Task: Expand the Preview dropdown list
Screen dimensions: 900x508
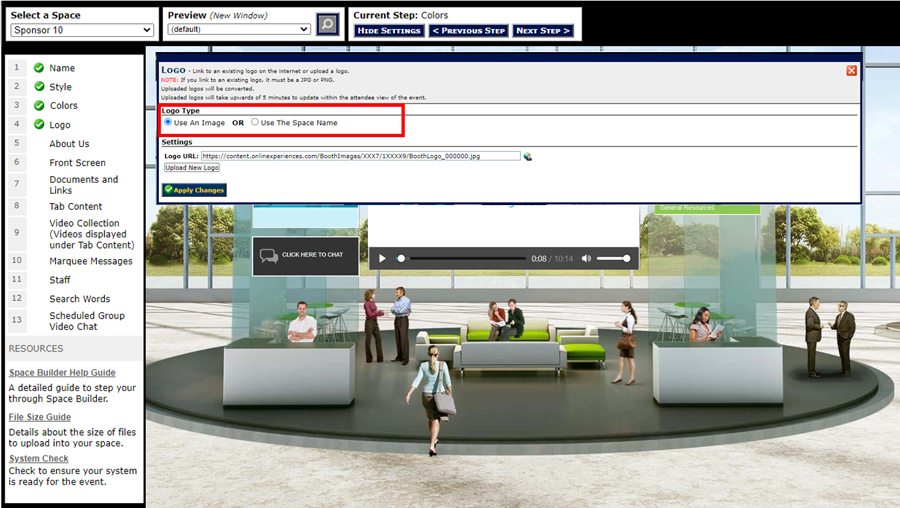Action: (x=239, y=30)
